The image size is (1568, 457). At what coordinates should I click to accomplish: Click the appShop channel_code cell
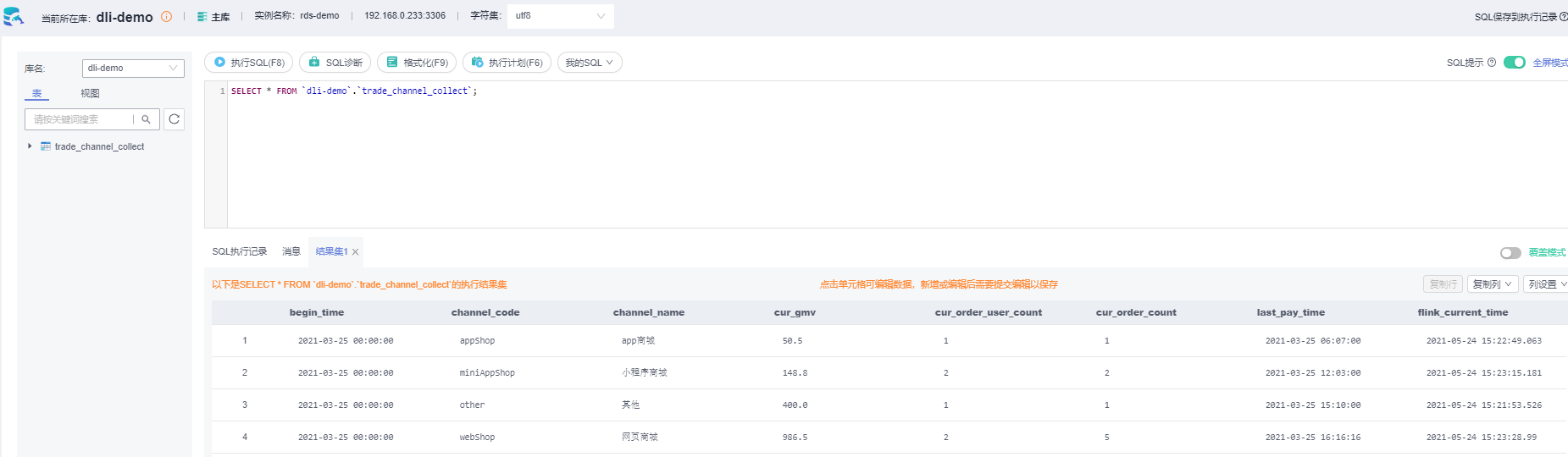477,341
